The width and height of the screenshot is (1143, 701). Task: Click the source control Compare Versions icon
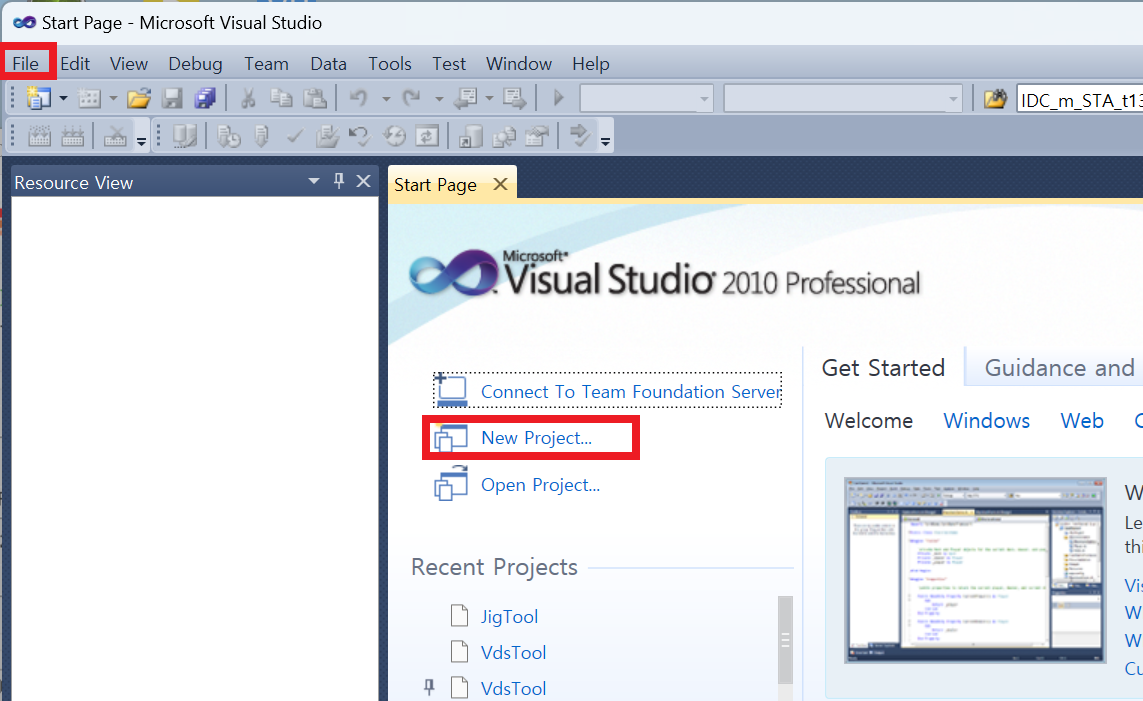[x=504, y=136]
